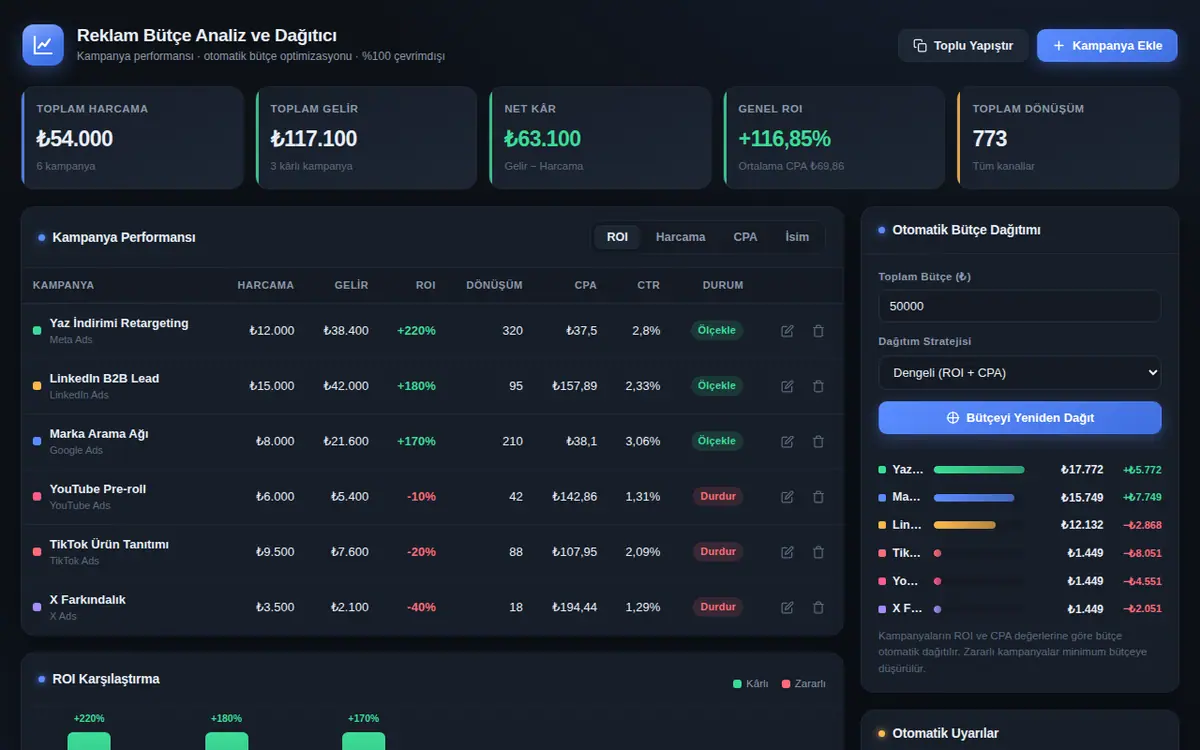The height and width of the screenshot is (750, 1200).
Task: Sort campaigns by CPA tab
Action: click(x=745, y=237)
